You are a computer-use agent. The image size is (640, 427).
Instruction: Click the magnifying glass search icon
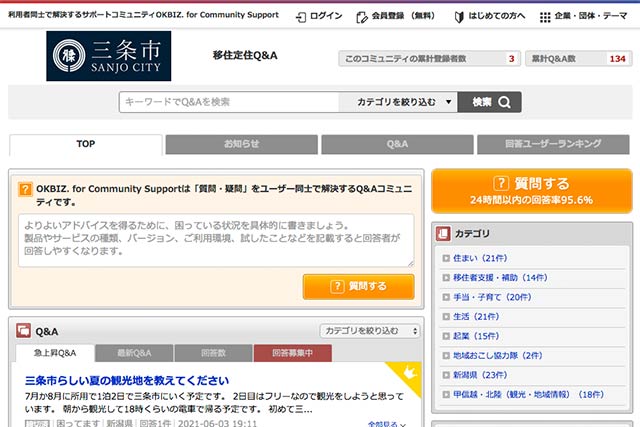click(x=504, y=102)
